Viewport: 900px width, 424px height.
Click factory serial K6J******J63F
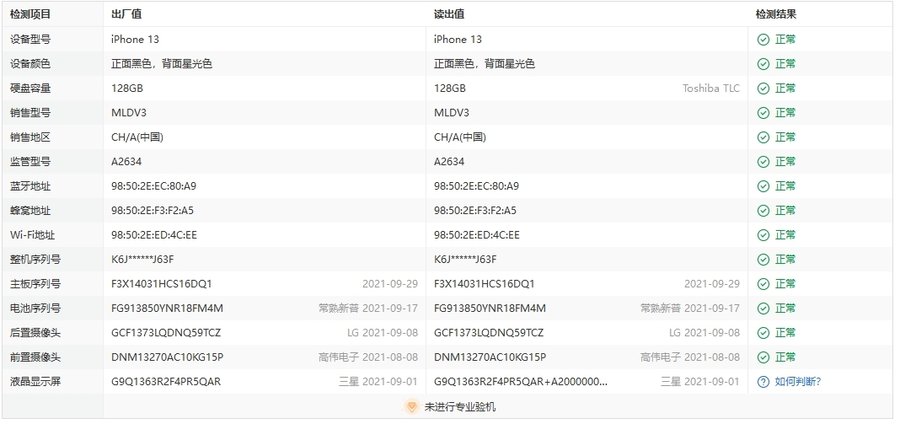pos(142,259)
